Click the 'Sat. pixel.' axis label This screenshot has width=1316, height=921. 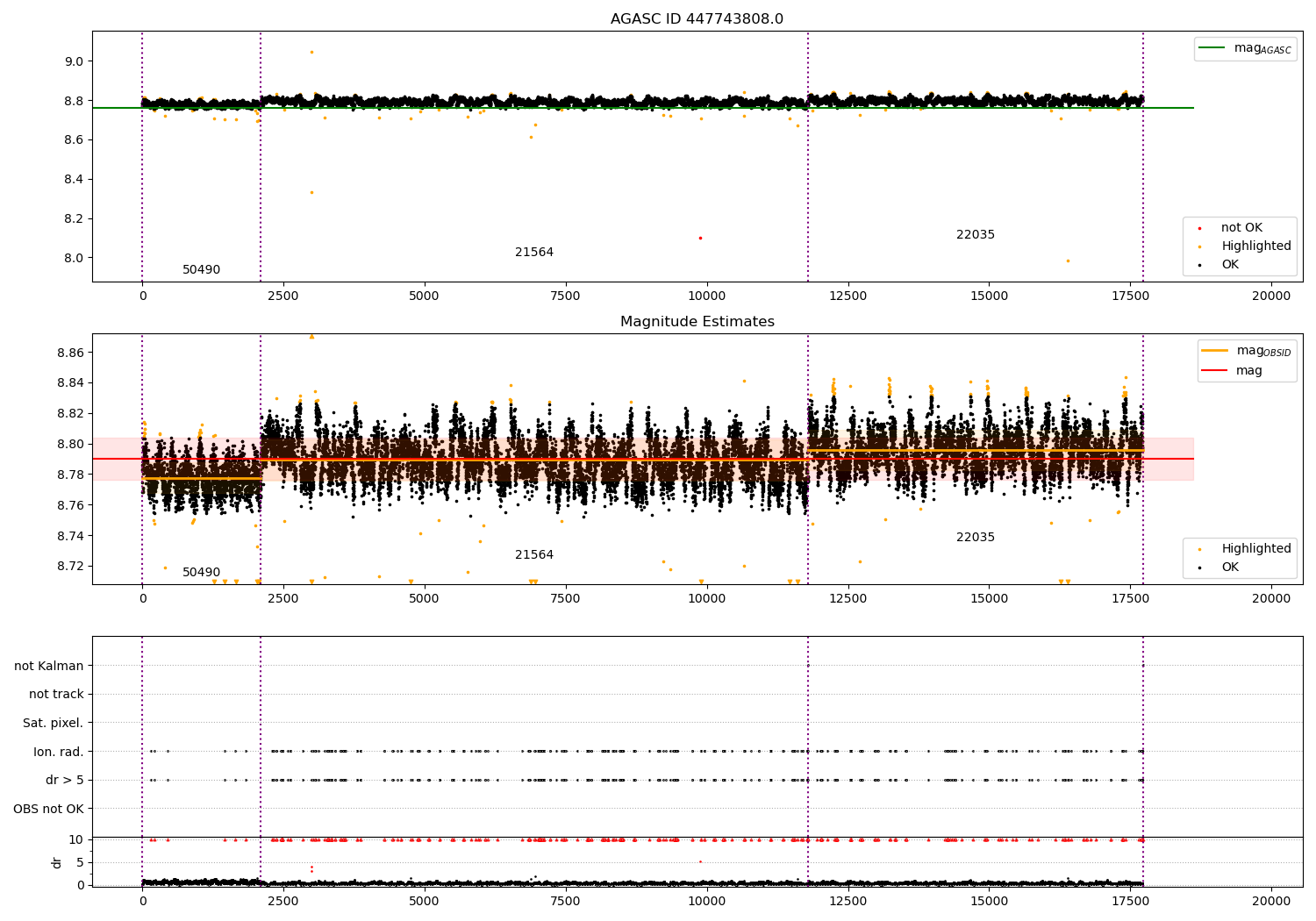click(54, 724)
